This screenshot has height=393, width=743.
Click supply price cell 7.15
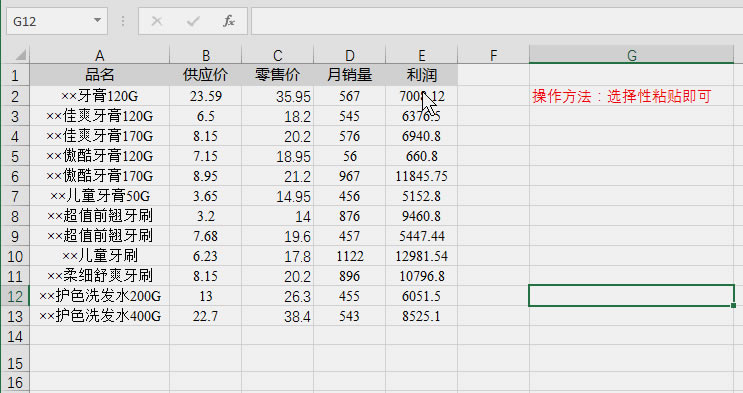pyautogui.click(x=206, y=156)
